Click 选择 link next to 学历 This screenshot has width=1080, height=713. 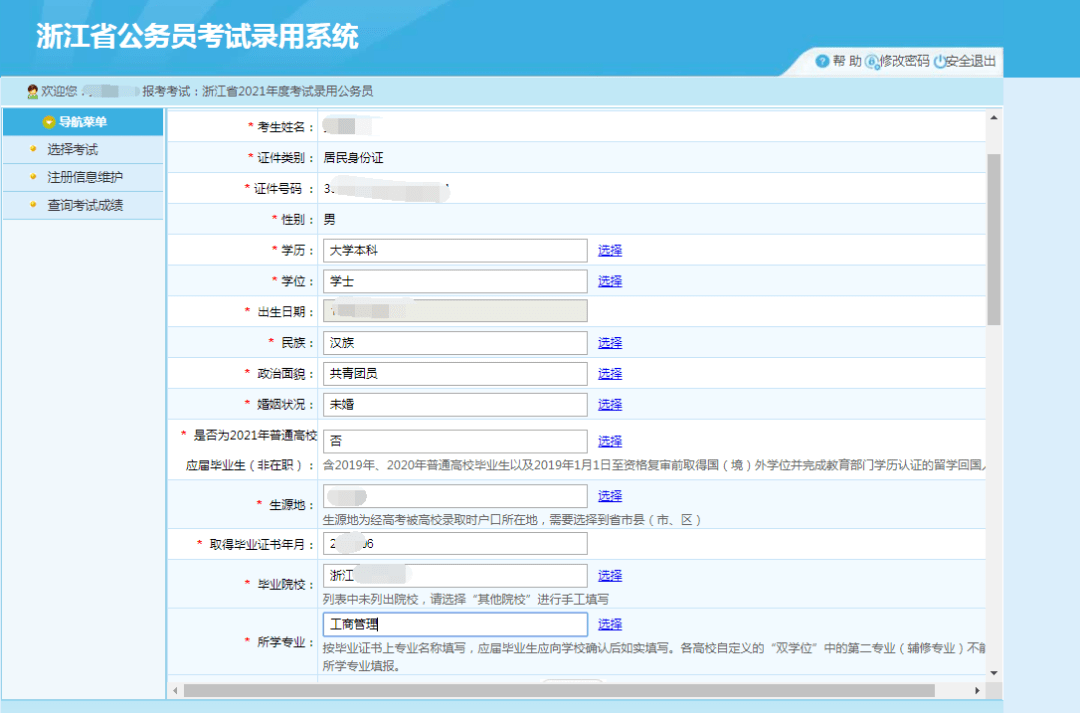coord(610,250)
